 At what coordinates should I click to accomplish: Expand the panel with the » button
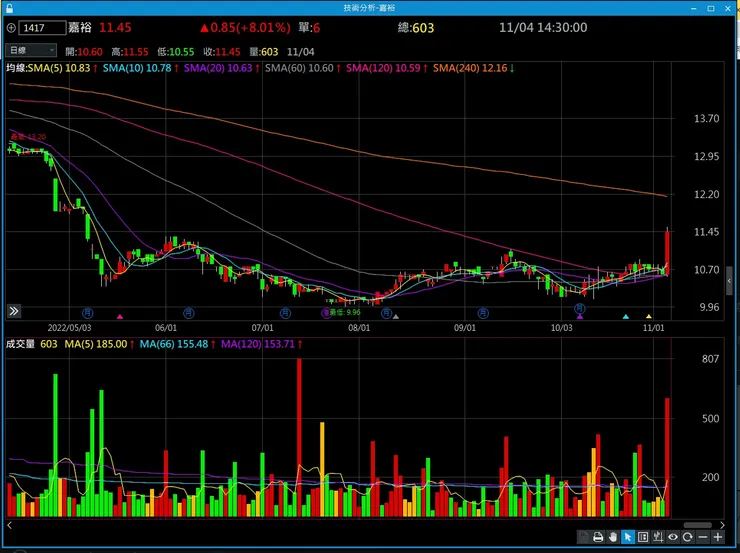14,311
